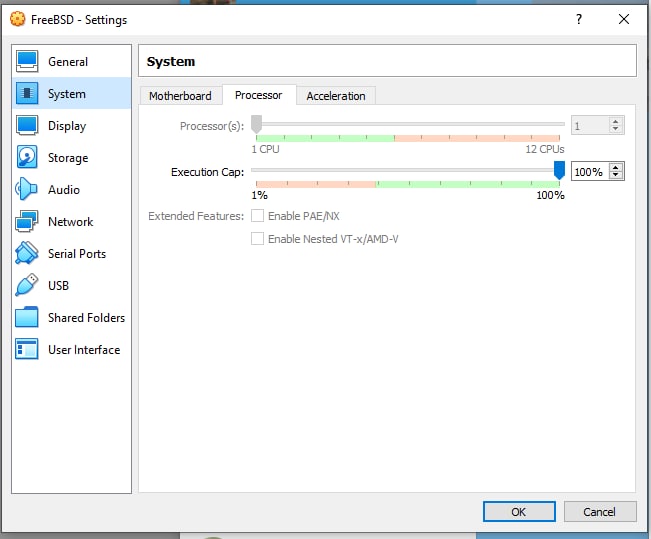The height and width of the screenshot is (539, 651).
Task: Open the Storage disk icon
Action: 27,157
